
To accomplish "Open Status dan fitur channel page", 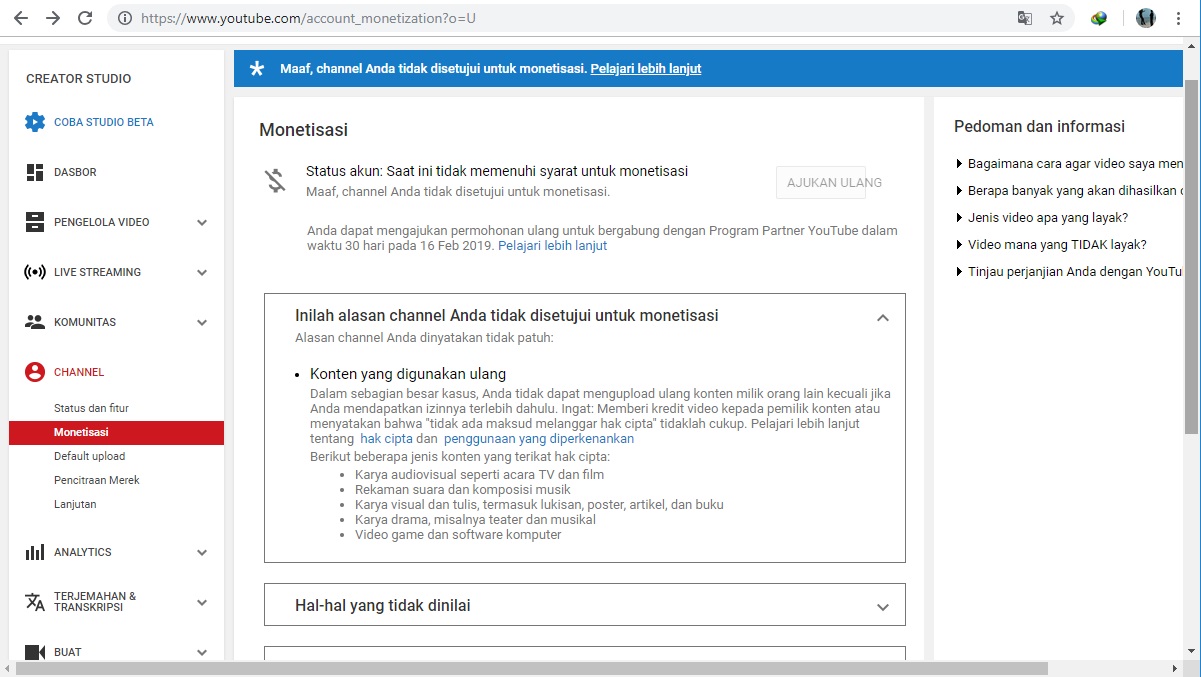I will [x=91, y=408].
